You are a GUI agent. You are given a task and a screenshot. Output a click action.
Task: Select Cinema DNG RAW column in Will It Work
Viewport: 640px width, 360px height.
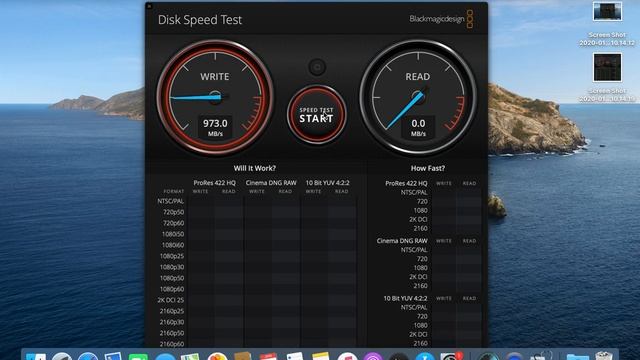pyautogui.click(x=271, y=183)
